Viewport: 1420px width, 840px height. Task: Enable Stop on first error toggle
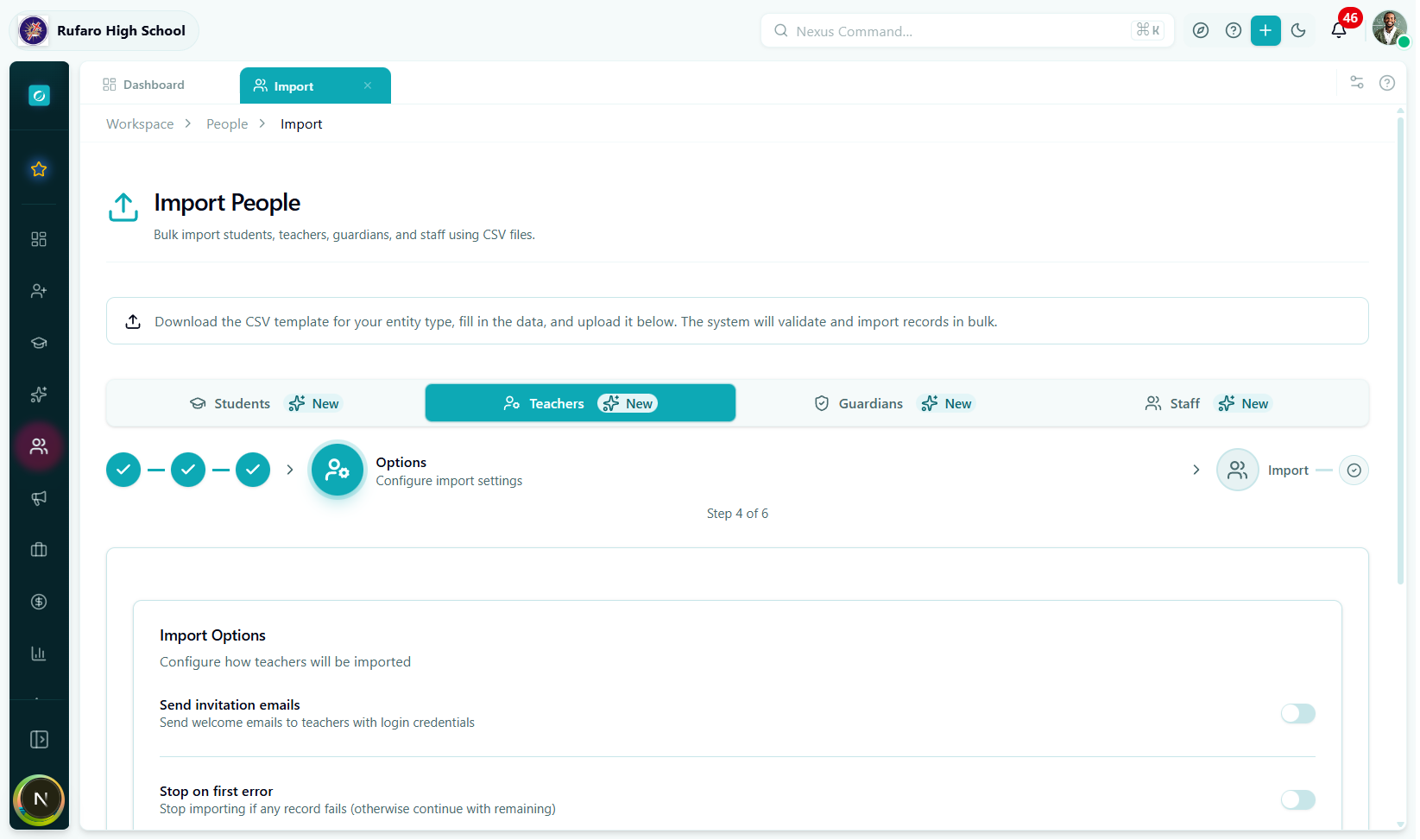(1298, 799)
